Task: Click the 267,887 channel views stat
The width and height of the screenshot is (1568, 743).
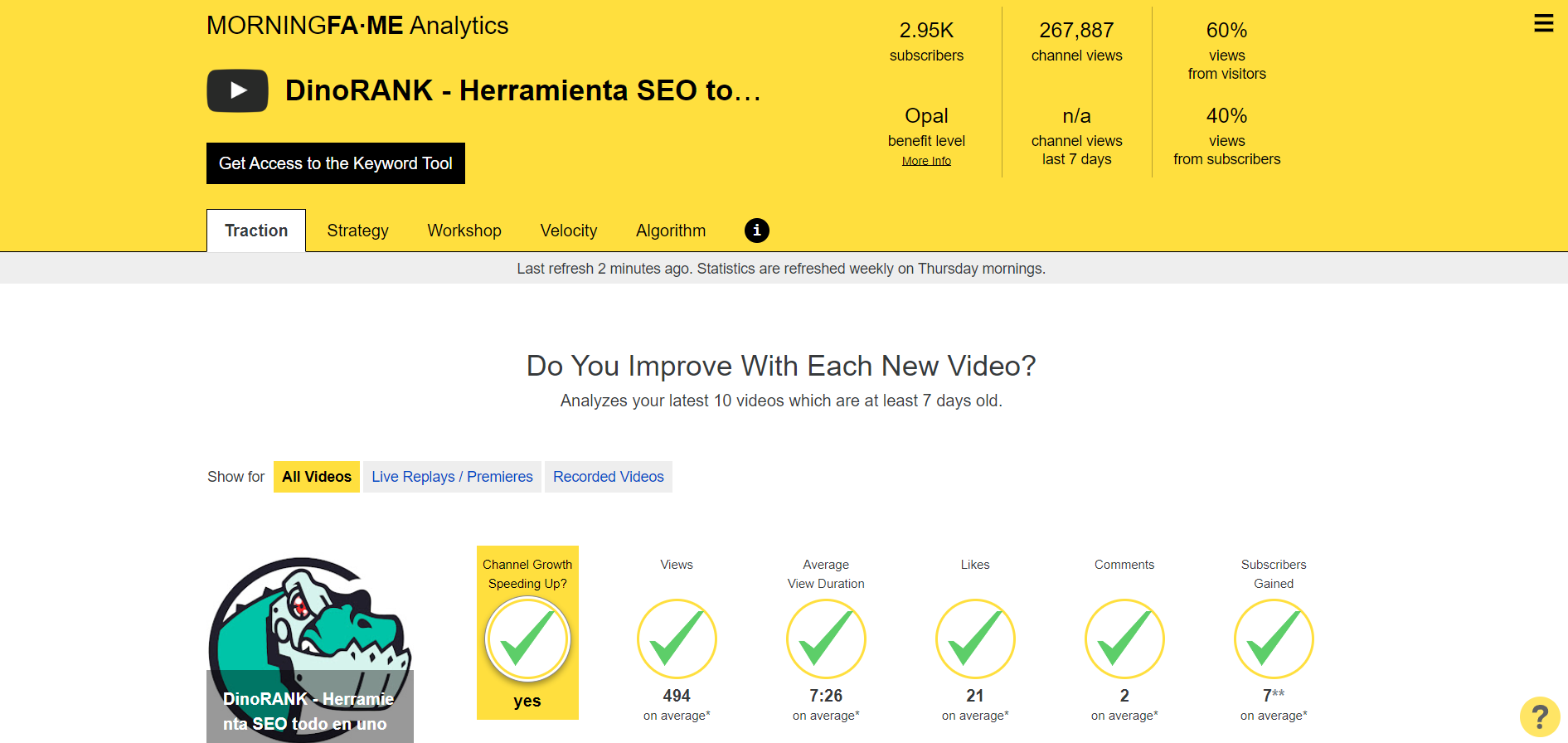Action: [1076, 41]
